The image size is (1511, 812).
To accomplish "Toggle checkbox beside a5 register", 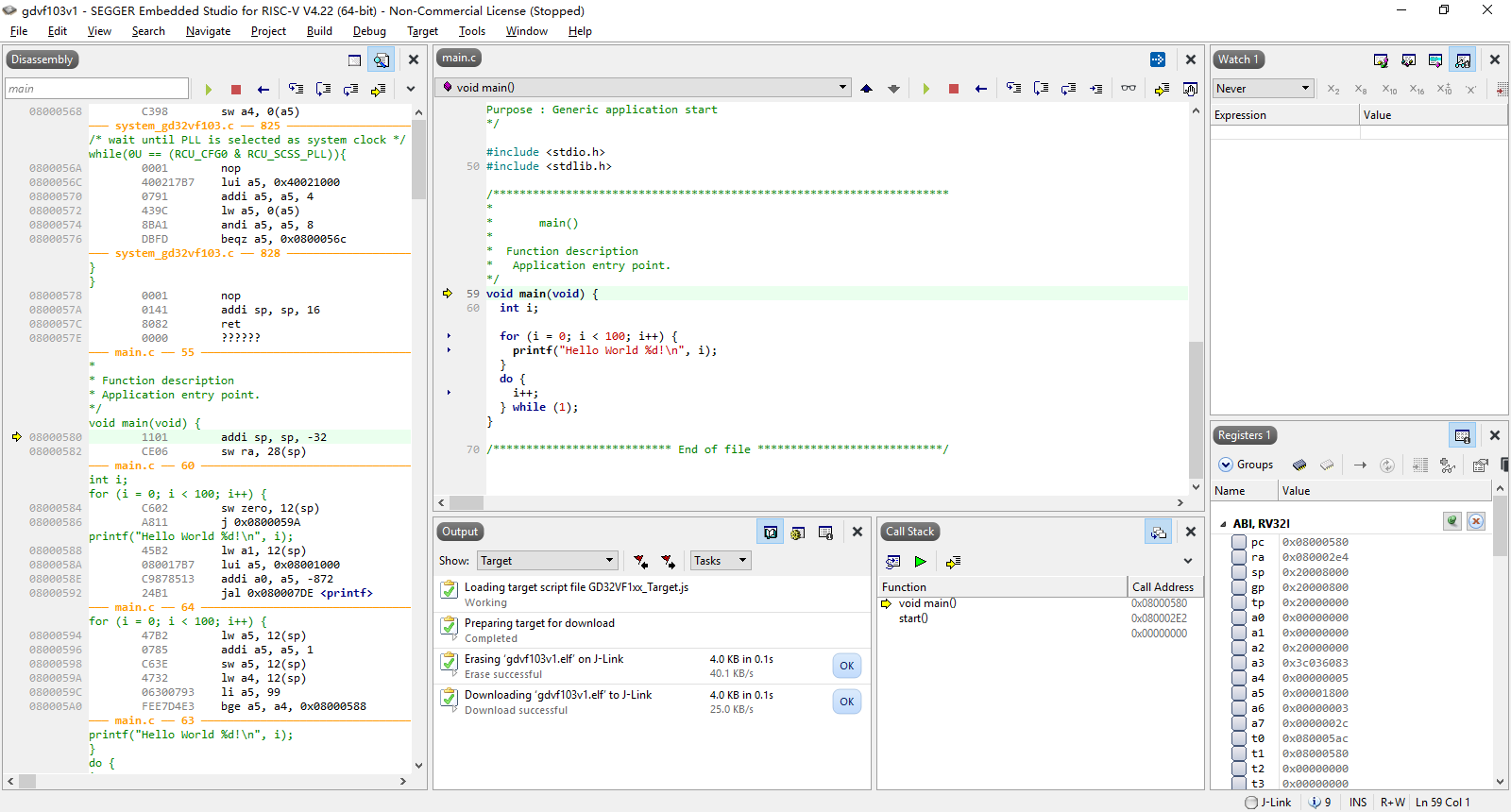I will click(x=1239, y=693).
